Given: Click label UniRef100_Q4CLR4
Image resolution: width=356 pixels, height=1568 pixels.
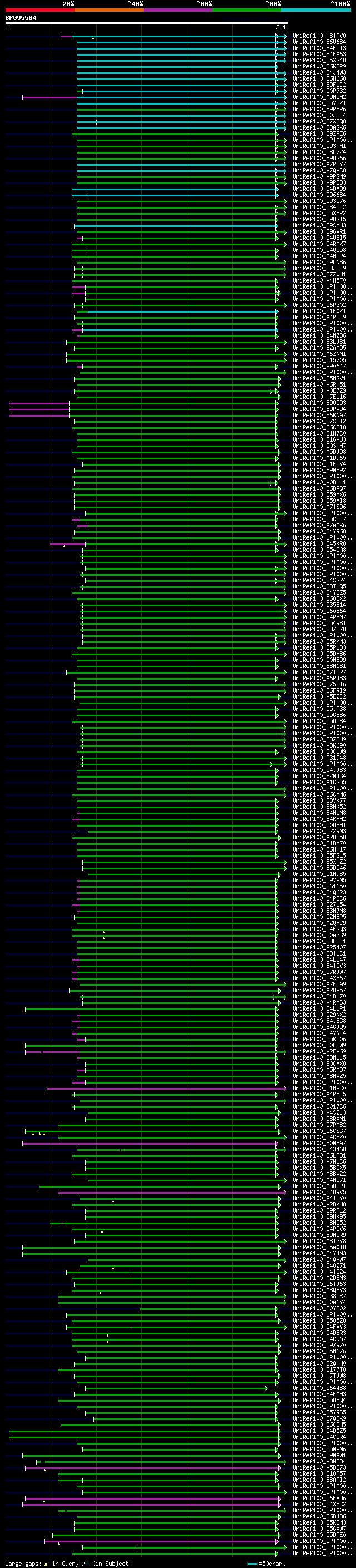Looking at the screenshot, I should pyautogui.click(x=319, y=1437).
